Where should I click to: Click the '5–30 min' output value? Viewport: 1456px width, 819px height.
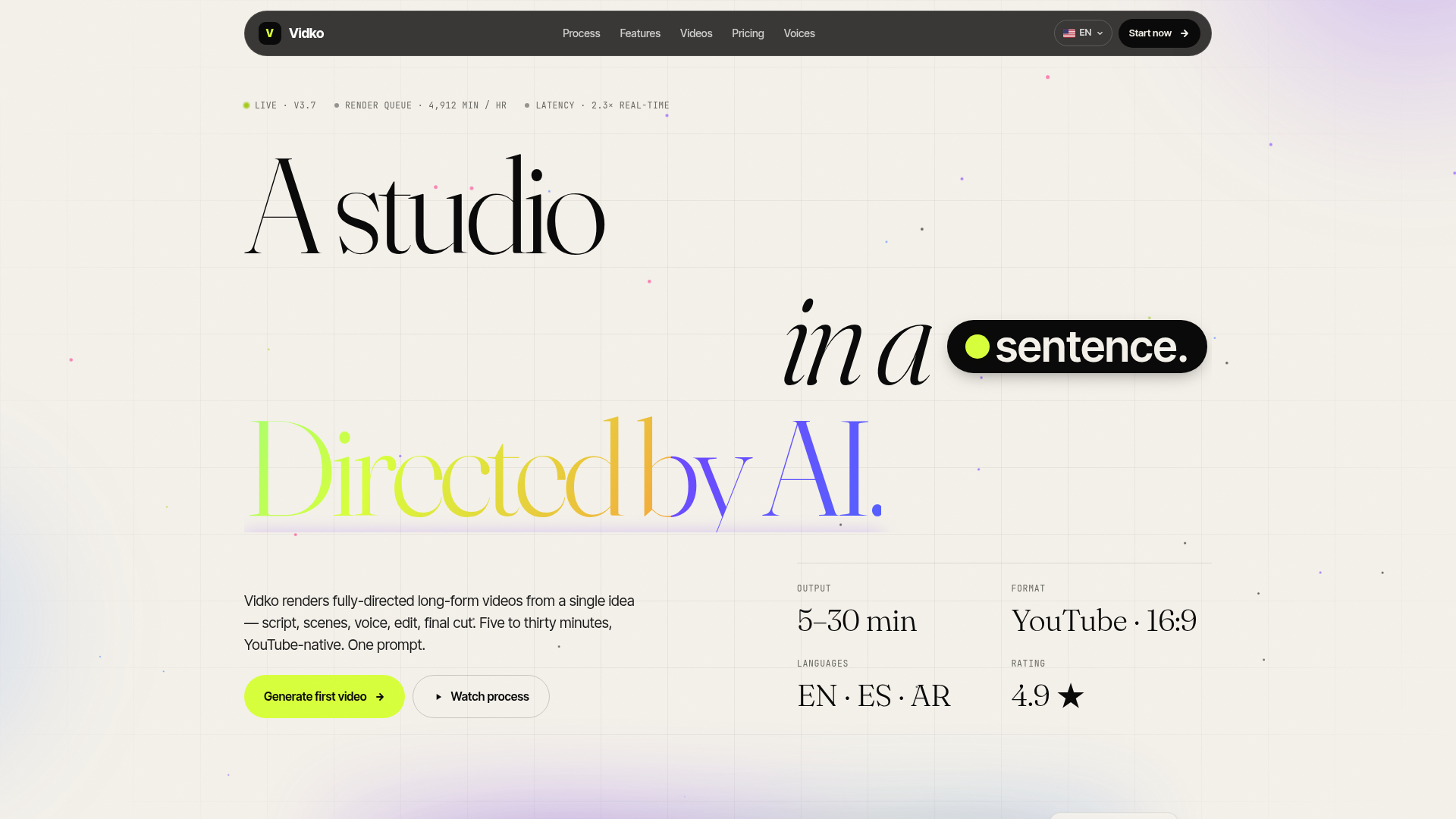857,621
